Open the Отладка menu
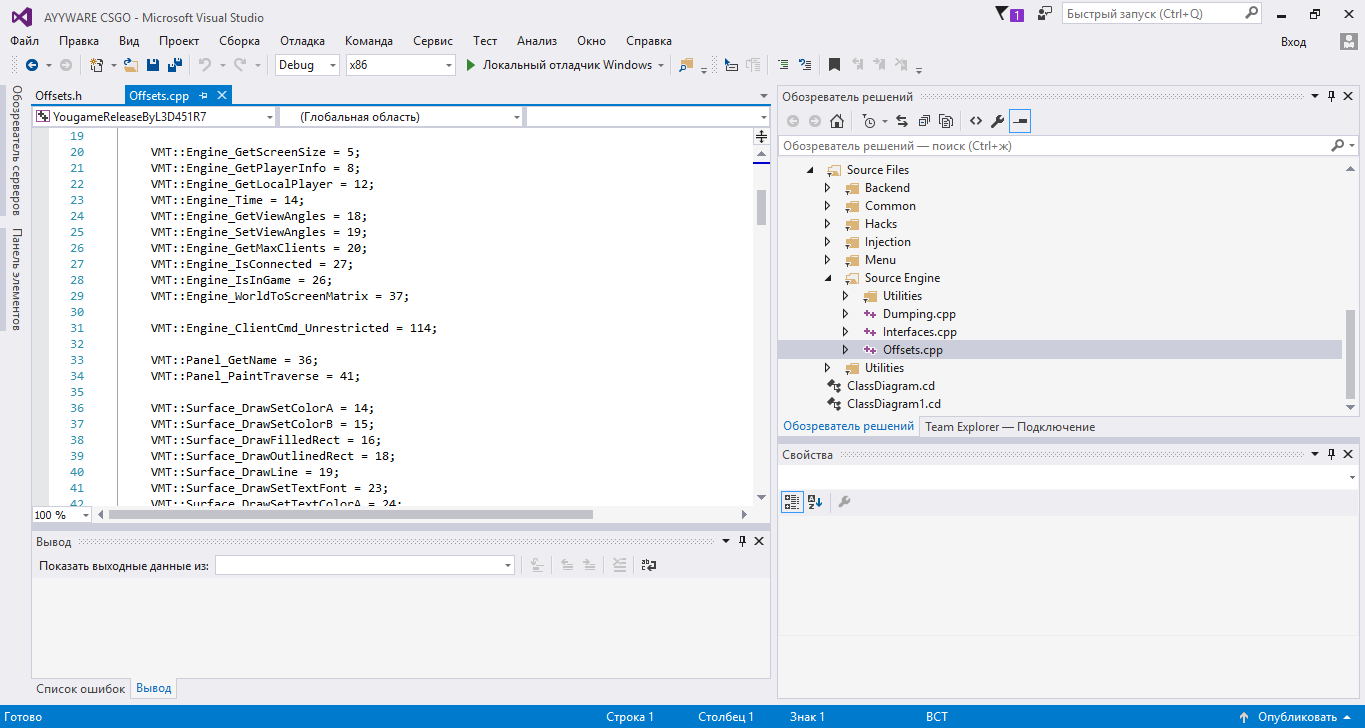 pyautogui.click(x=302, y=41)
